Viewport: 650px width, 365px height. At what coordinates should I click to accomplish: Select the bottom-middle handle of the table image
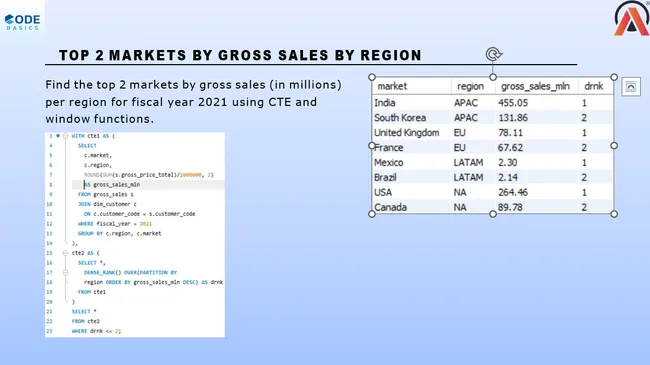(493, 214)
